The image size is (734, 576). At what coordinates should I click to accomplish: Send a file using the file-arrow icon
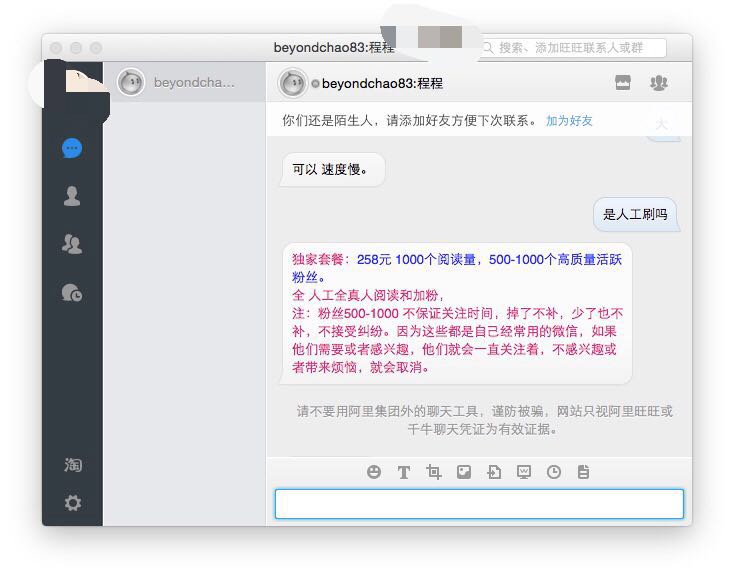[x=494, y=472]
